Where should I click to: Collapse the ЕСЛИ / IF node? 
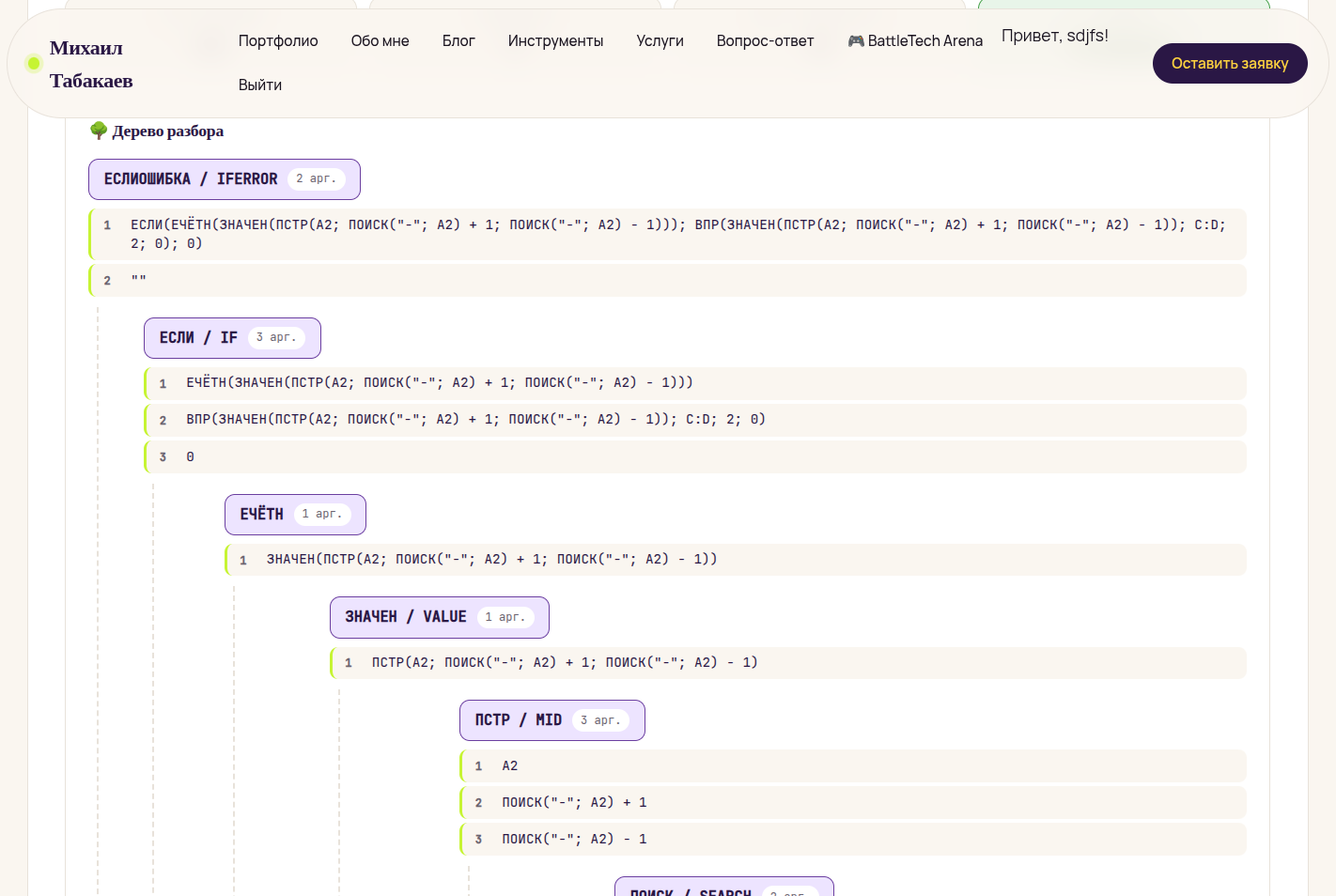(232, 338)
